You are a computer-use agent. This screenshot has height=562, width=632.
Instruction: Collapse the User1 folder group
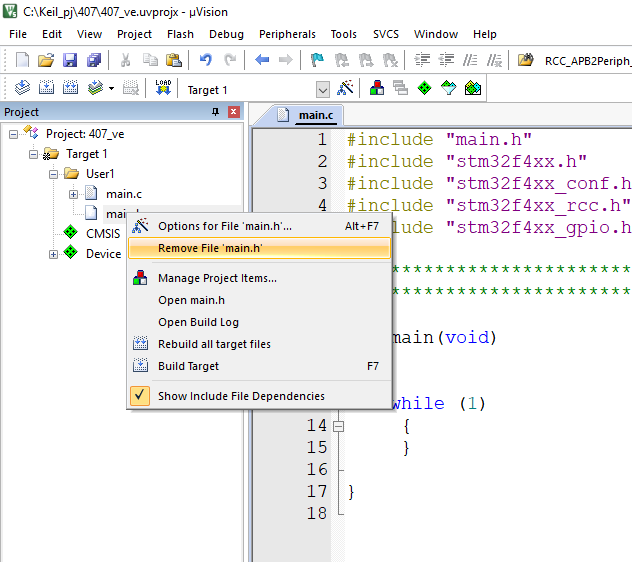(53, 175)
